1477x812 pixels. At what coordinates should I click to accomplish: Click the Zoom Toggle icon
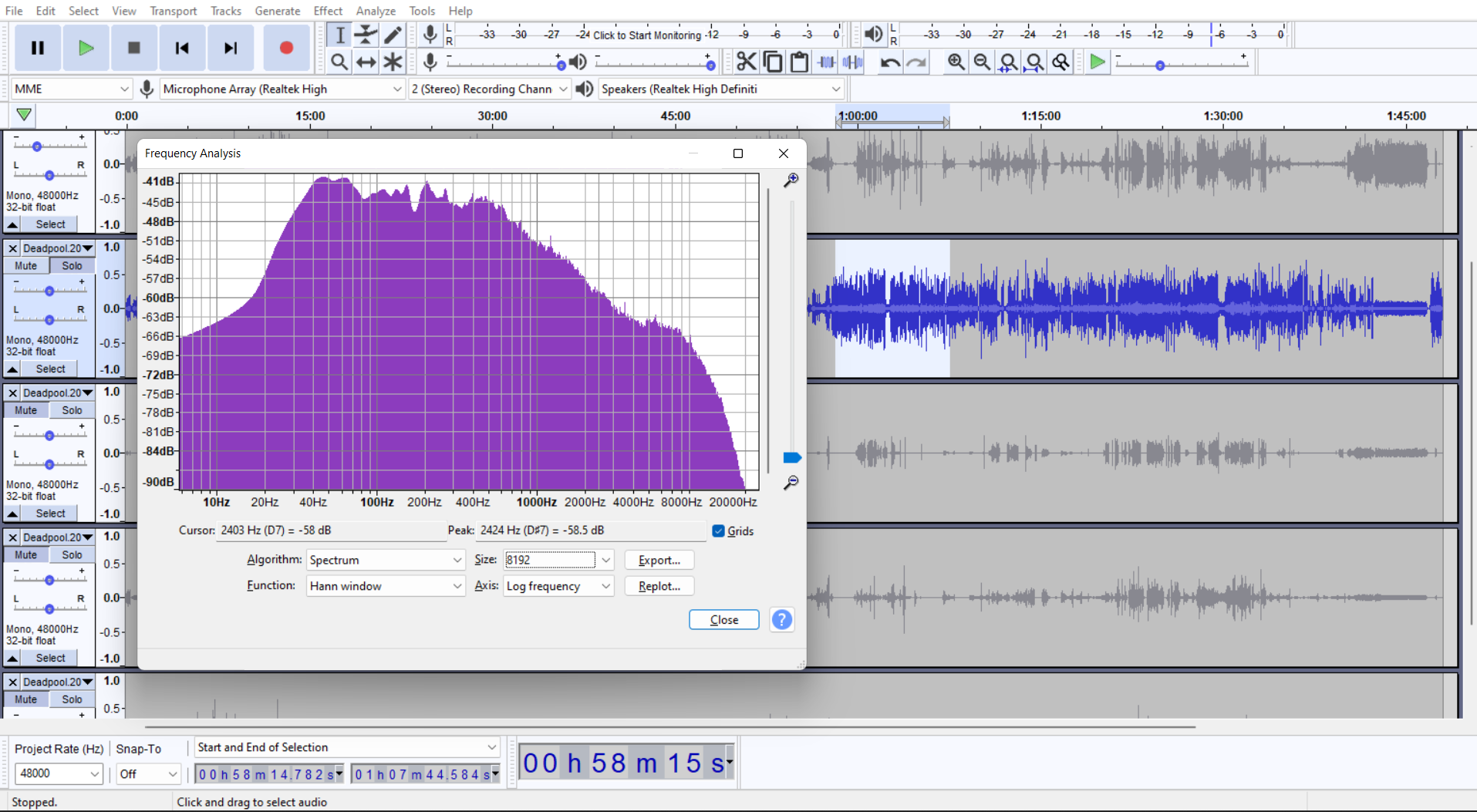(1061, 62)
